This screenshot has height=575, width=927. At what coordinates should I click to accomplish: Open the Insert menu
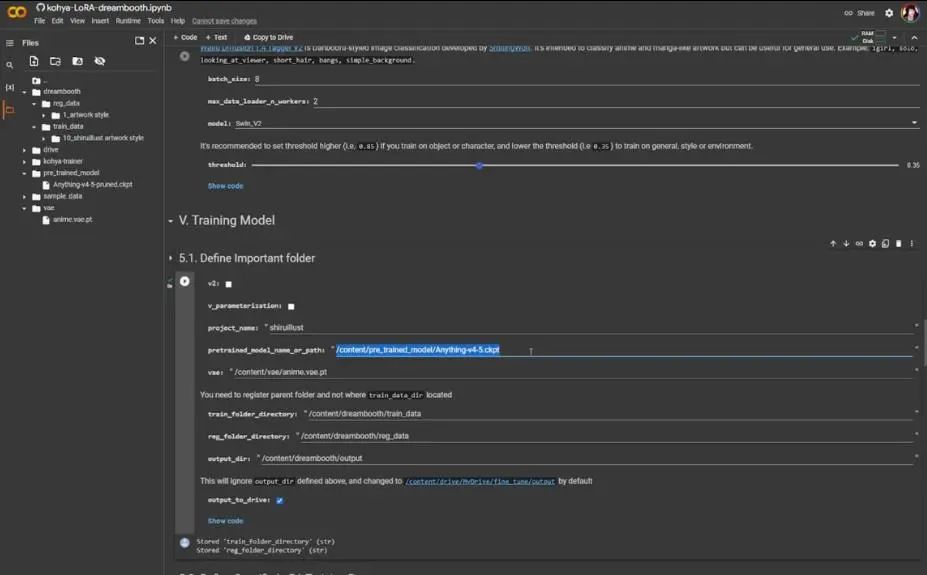100,21
